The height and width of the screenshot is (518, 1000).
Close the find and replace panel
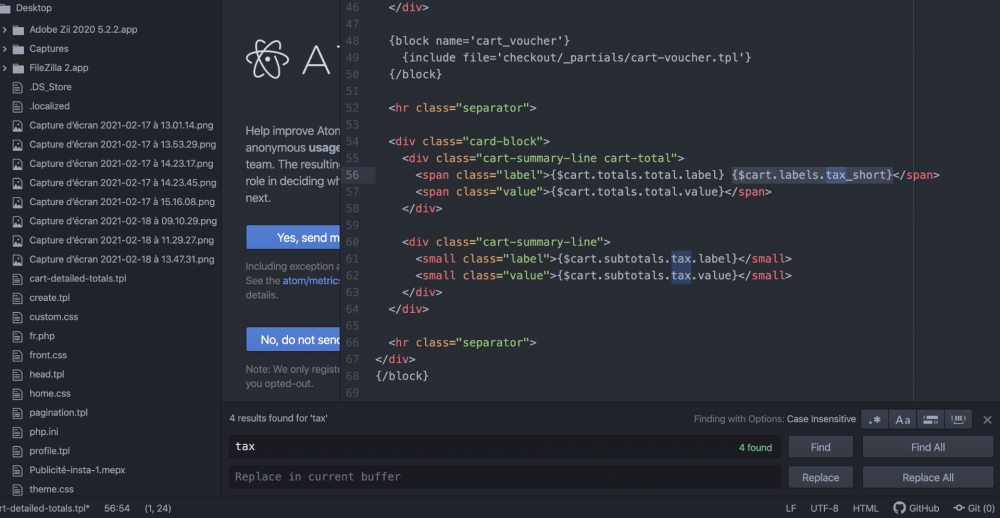(x=987, y=420)
